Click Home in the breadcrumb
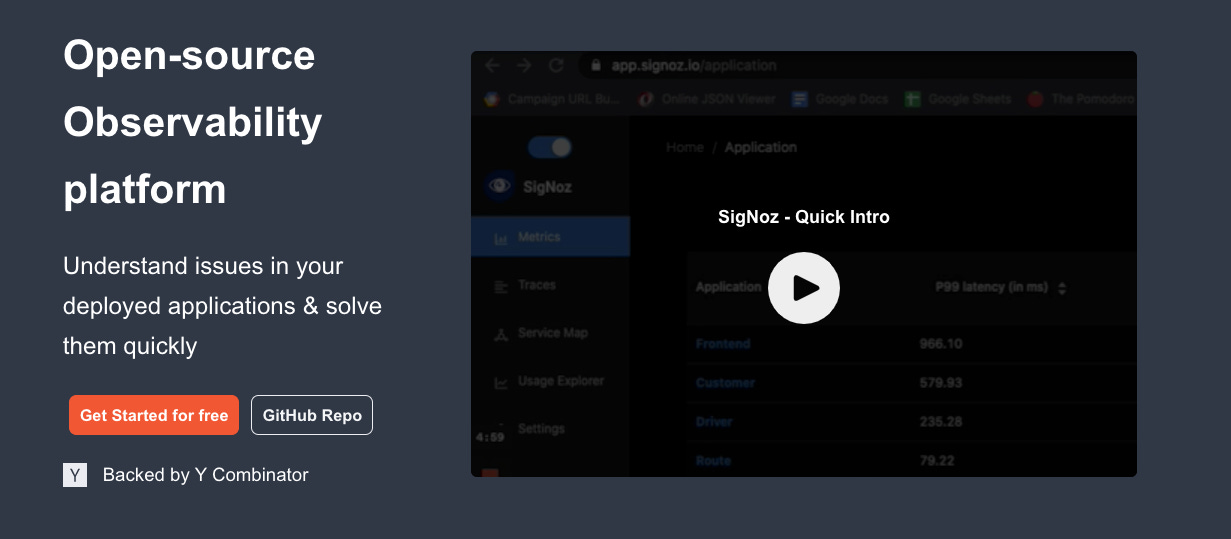The width and height of the screenshot is (1231, 539). click(x=685, y=147)
